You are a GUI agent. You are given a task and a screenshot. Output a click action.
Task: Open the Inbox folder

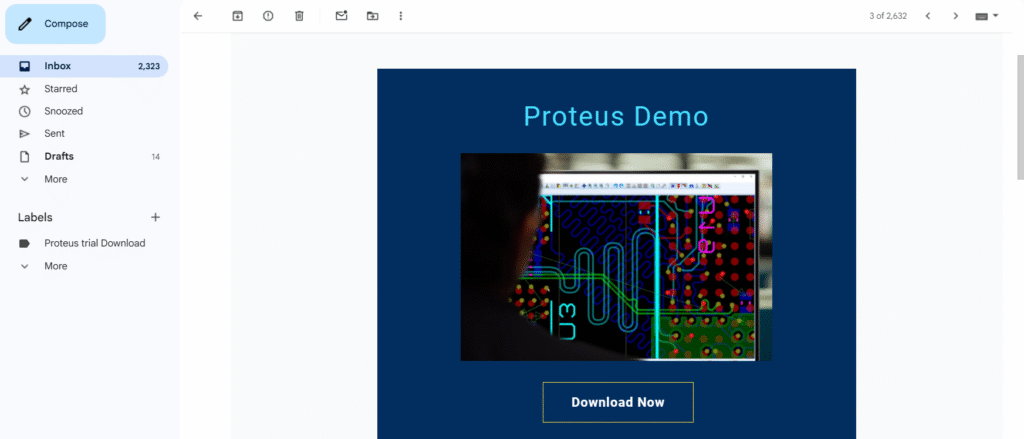point(84,66)
